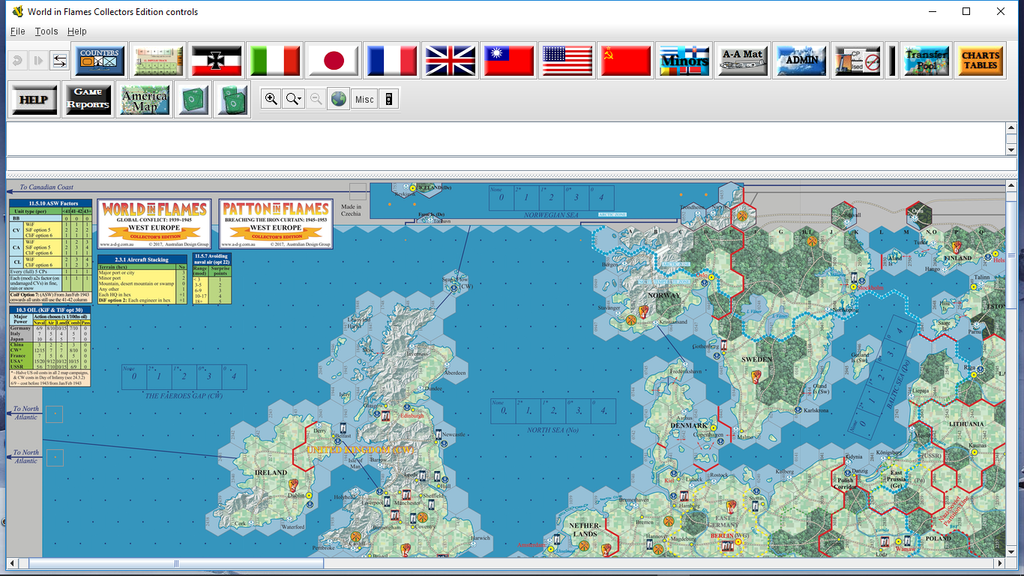
Task: Click the North Sea box labeled 0
Action: 503,411
